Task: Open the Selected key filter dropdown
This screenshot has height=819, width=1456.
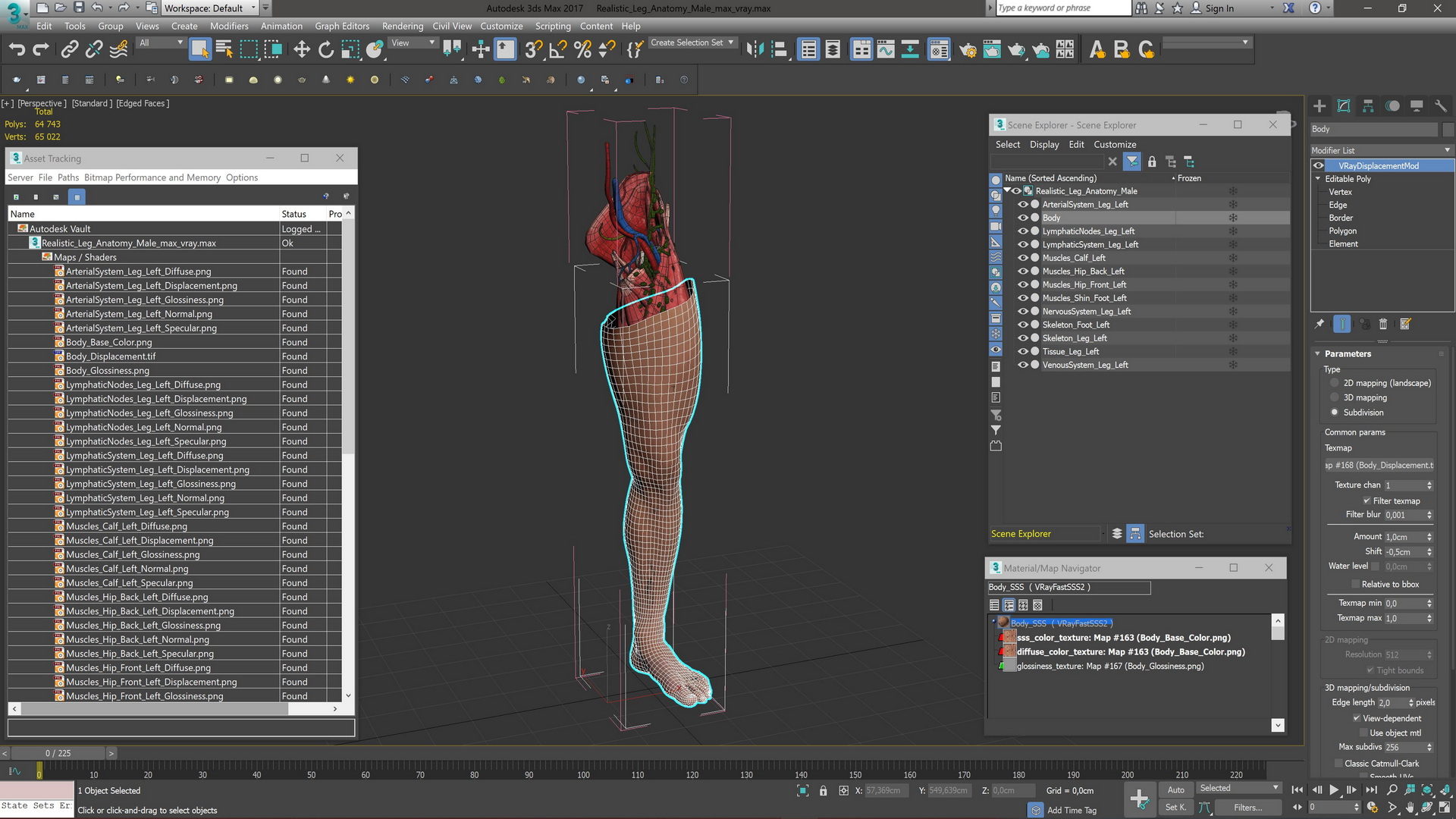Action: 1238,789
